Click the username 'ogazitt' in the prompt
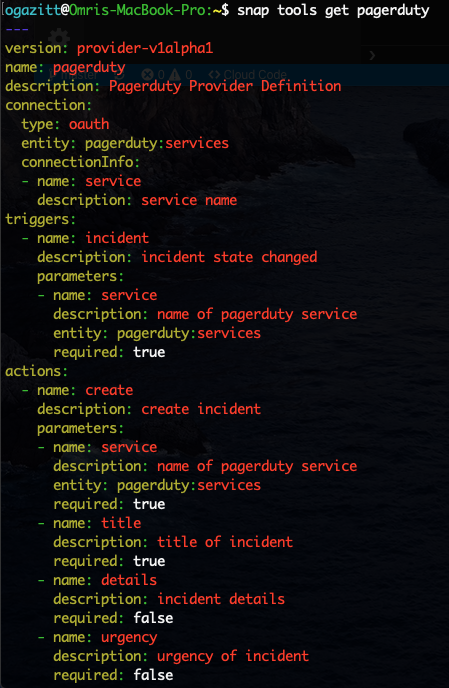This screenshot has height=688, width=449. (x=32, y=10)
